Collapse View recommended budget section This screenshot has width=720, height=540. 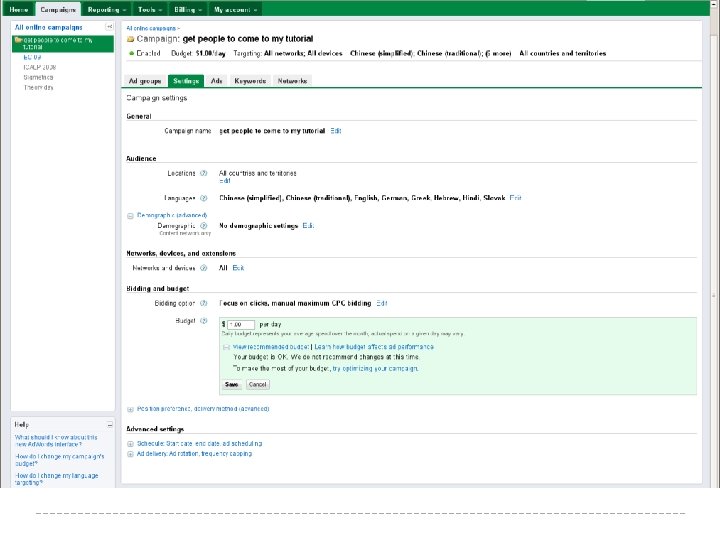point(227,345)
